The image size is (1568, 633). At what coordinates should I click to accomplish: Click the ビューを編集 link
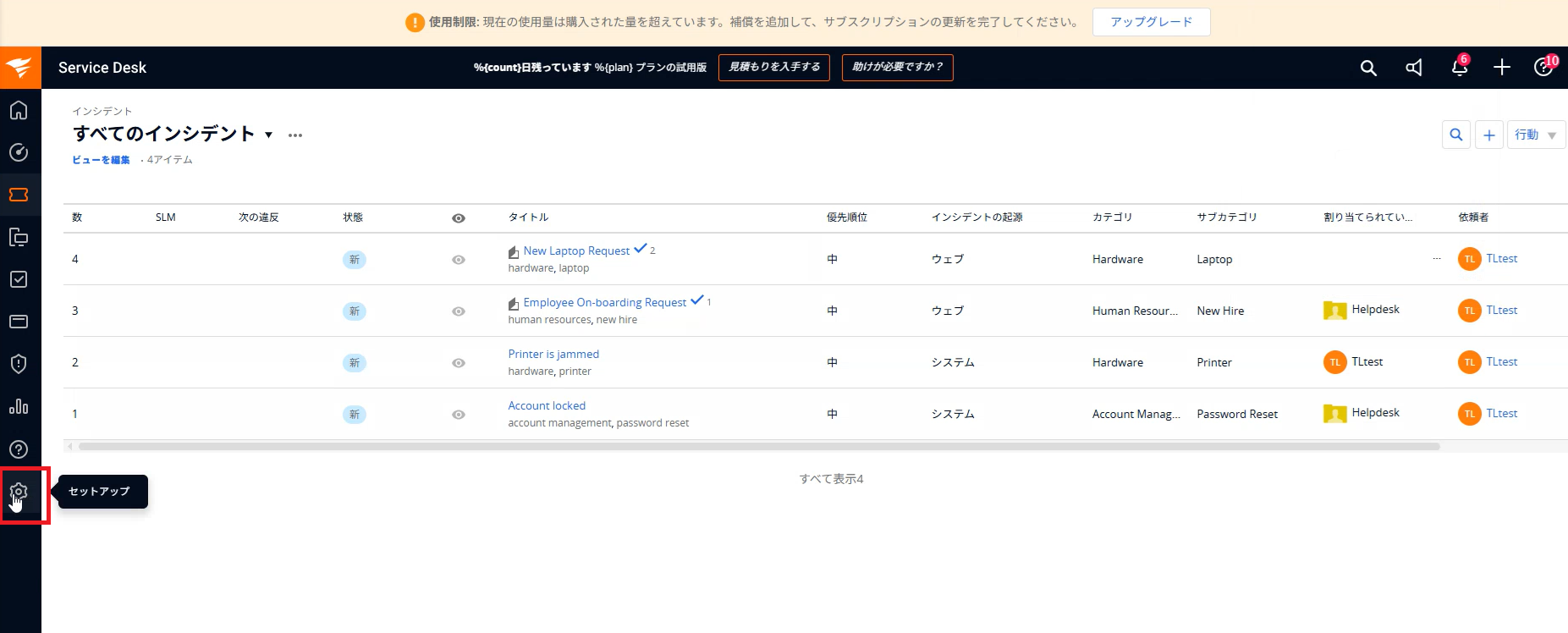[101, 160]
